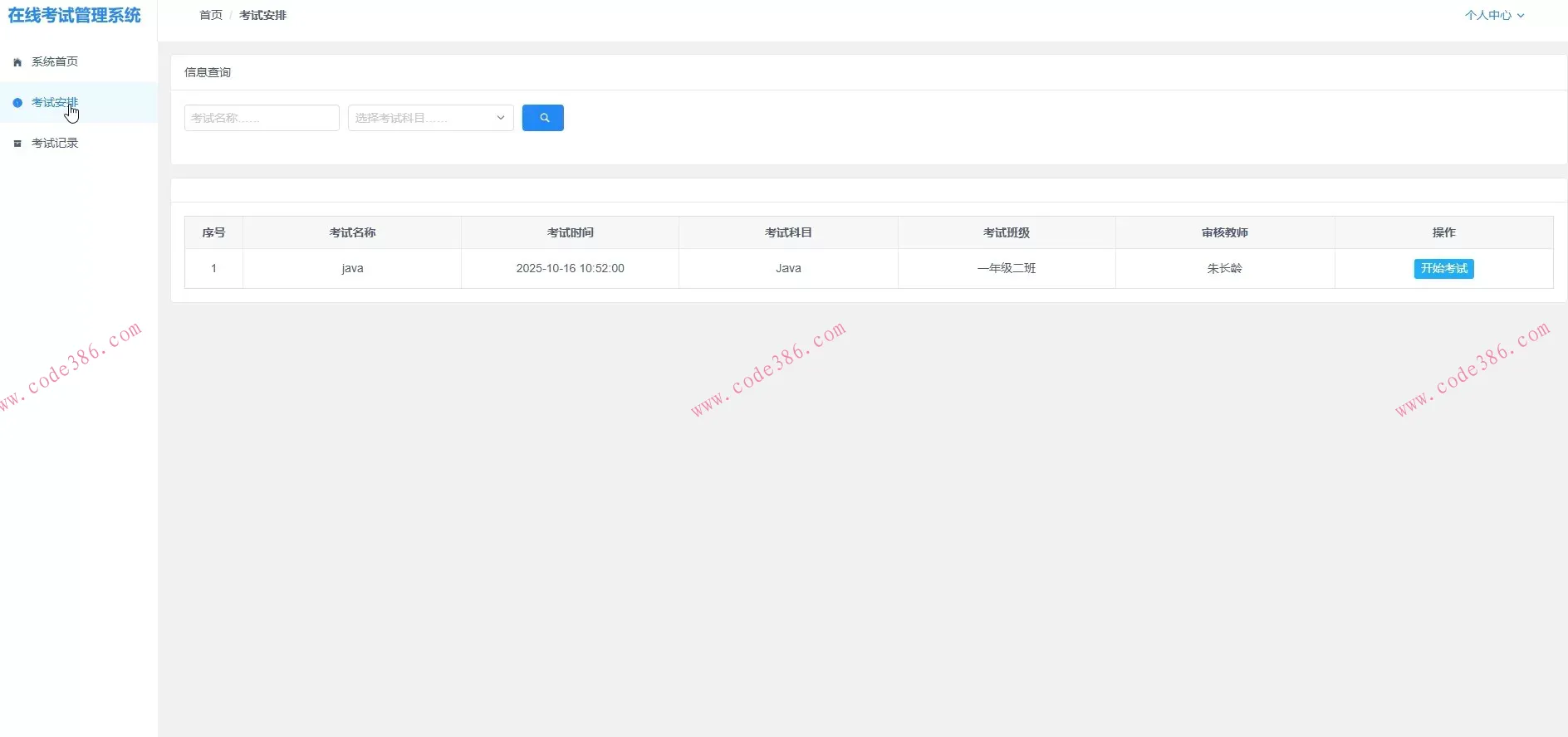Screen dimensions: 1568x737
Task: Click the home icon beside 系统首页
Action: click(x=17, y=62)
